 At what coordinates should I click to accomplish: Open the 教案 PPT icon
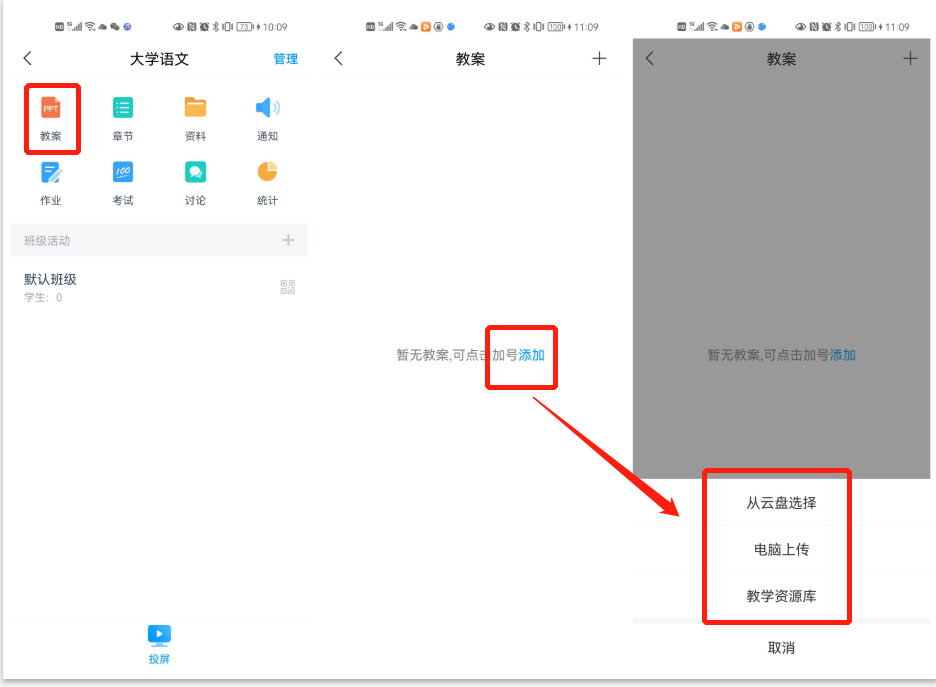coord(51,108)
